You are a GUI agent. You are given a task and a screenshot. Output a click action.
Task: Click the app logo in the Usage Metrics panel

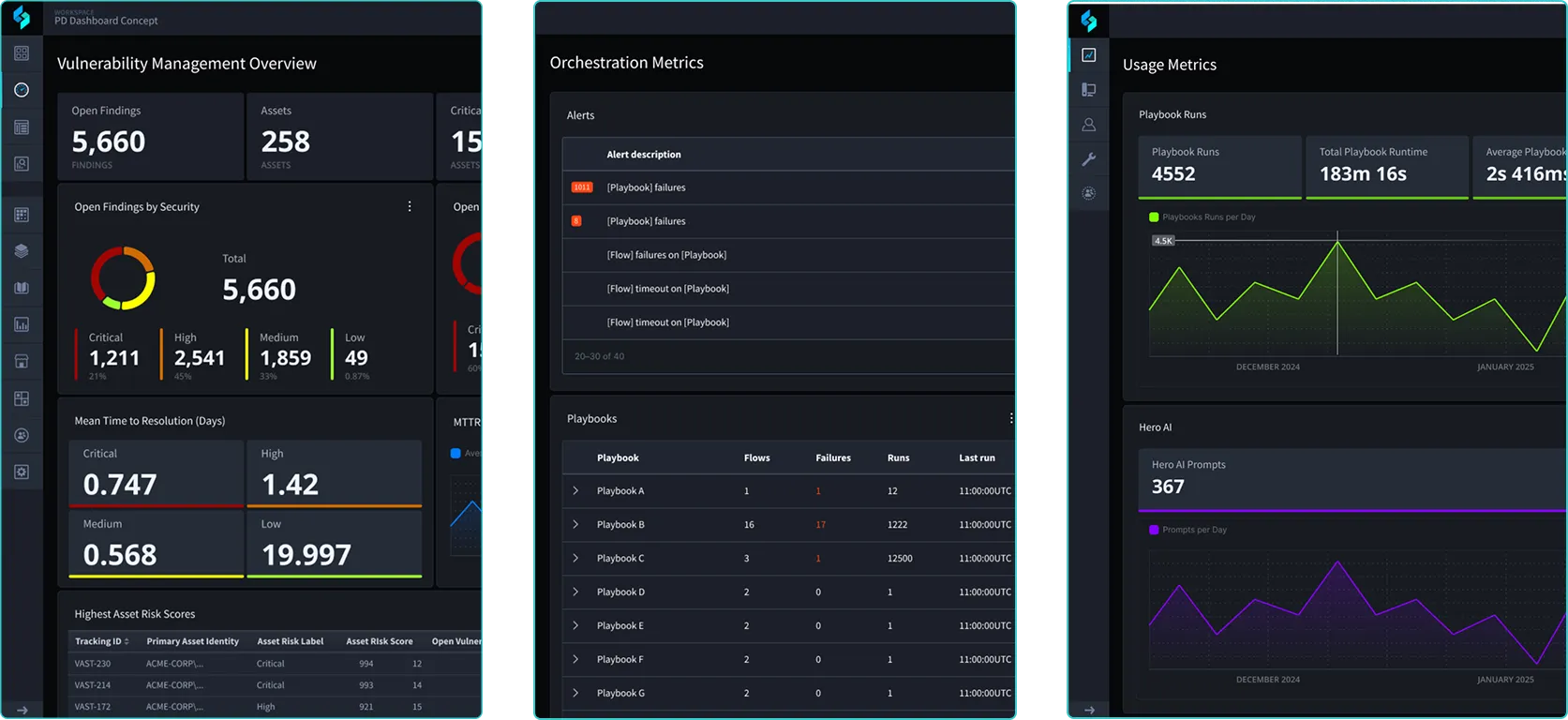1088,20
